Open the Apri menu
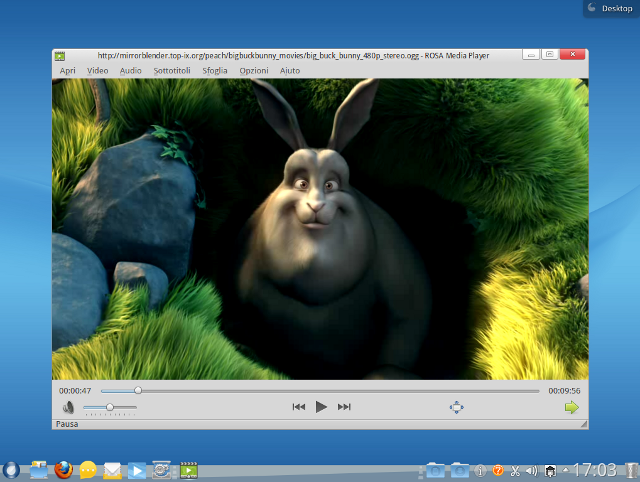The height and width of the screenshot is (482, 640). click(x=67, y=71)
